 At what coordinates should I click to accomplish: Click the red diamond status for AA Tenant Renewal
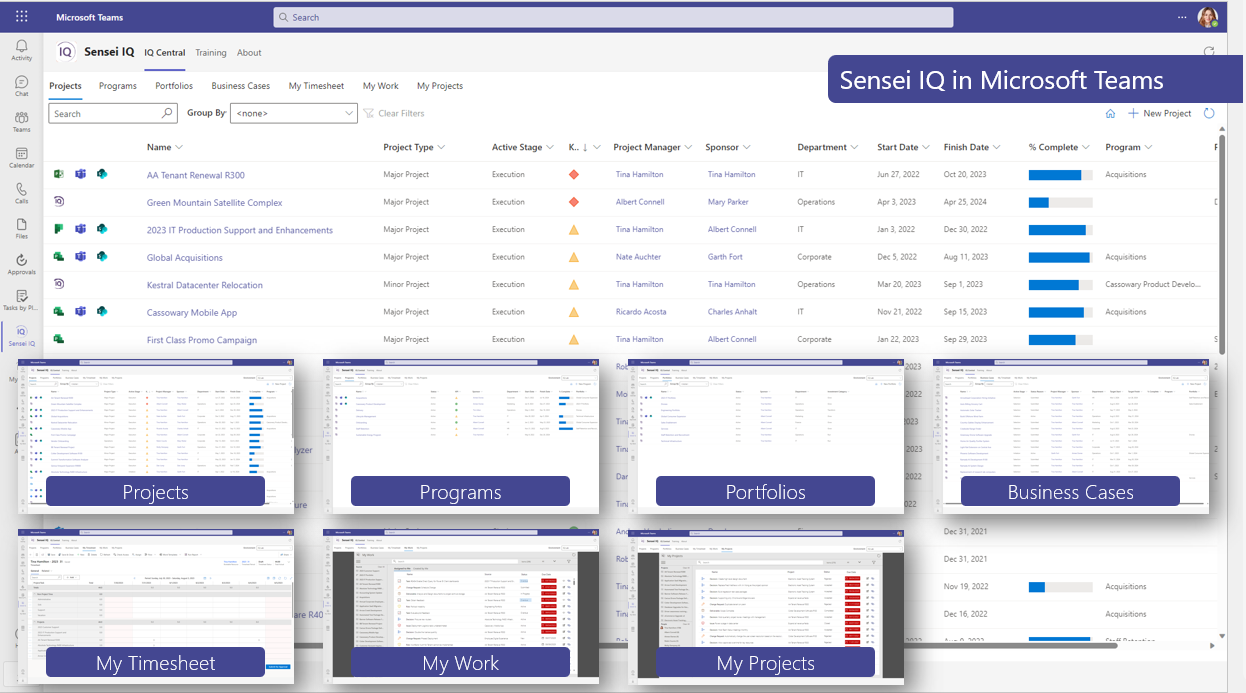pyautogui.click(x=574, y=175)
